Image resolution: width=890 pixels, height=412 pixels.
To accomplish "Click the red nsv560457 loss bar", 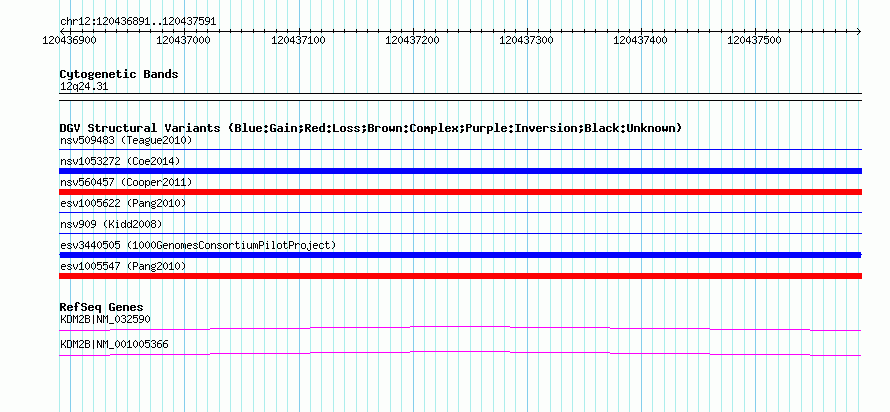I will click(461, 192).
